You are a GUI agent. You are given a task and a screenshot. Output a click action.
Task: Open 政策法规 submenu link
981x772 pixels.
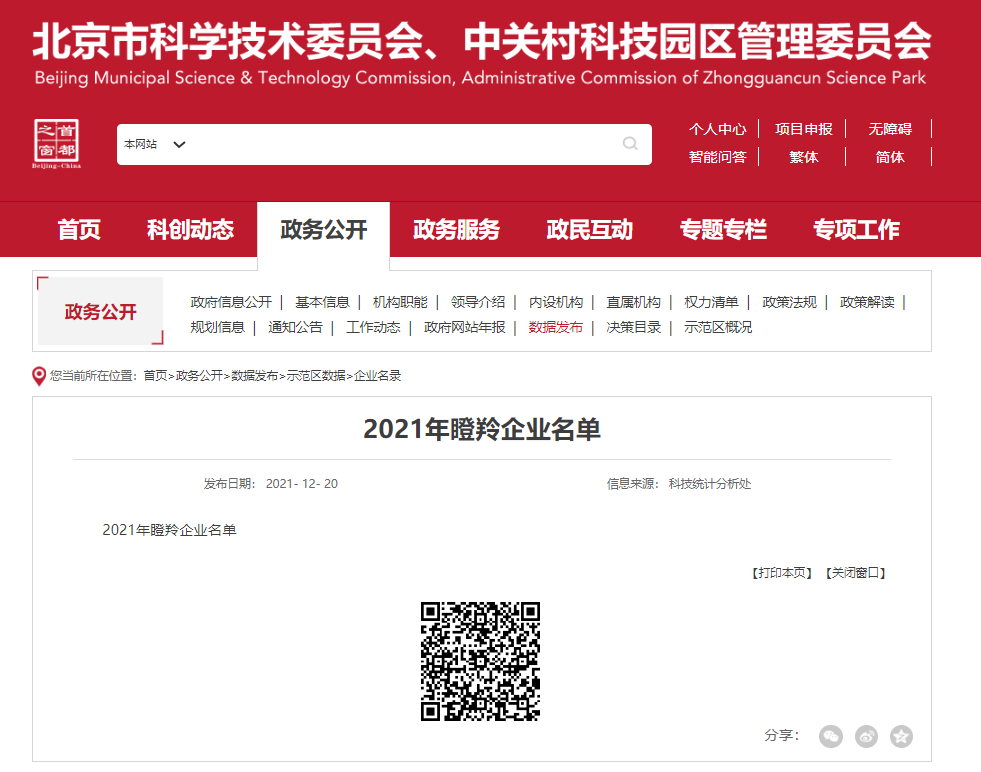coord(790,302)
